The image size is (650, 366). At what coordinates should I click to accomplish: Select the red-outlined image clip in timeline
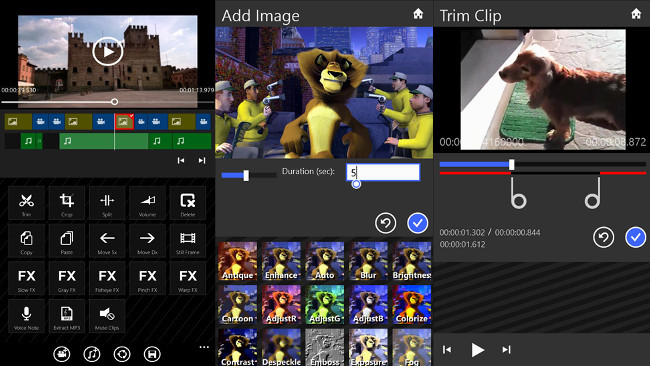[x=124, y=122]
